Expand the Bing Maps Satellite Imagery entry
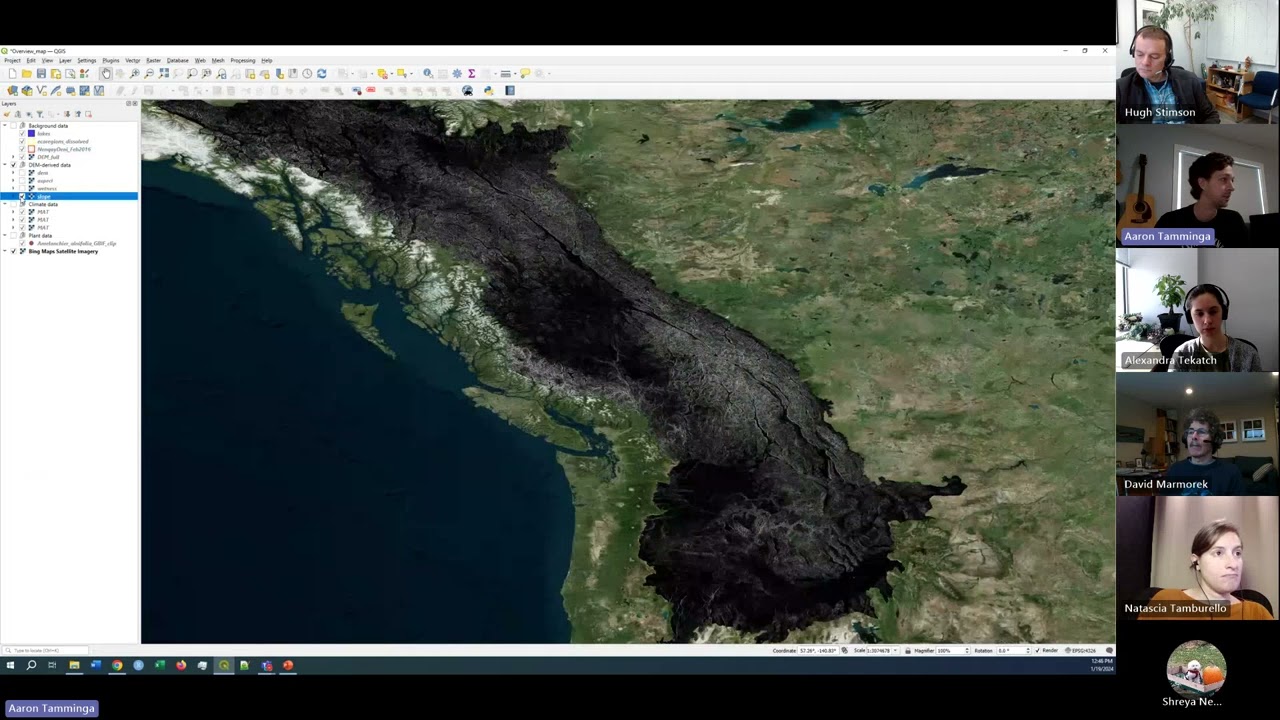 click(4, 251)
